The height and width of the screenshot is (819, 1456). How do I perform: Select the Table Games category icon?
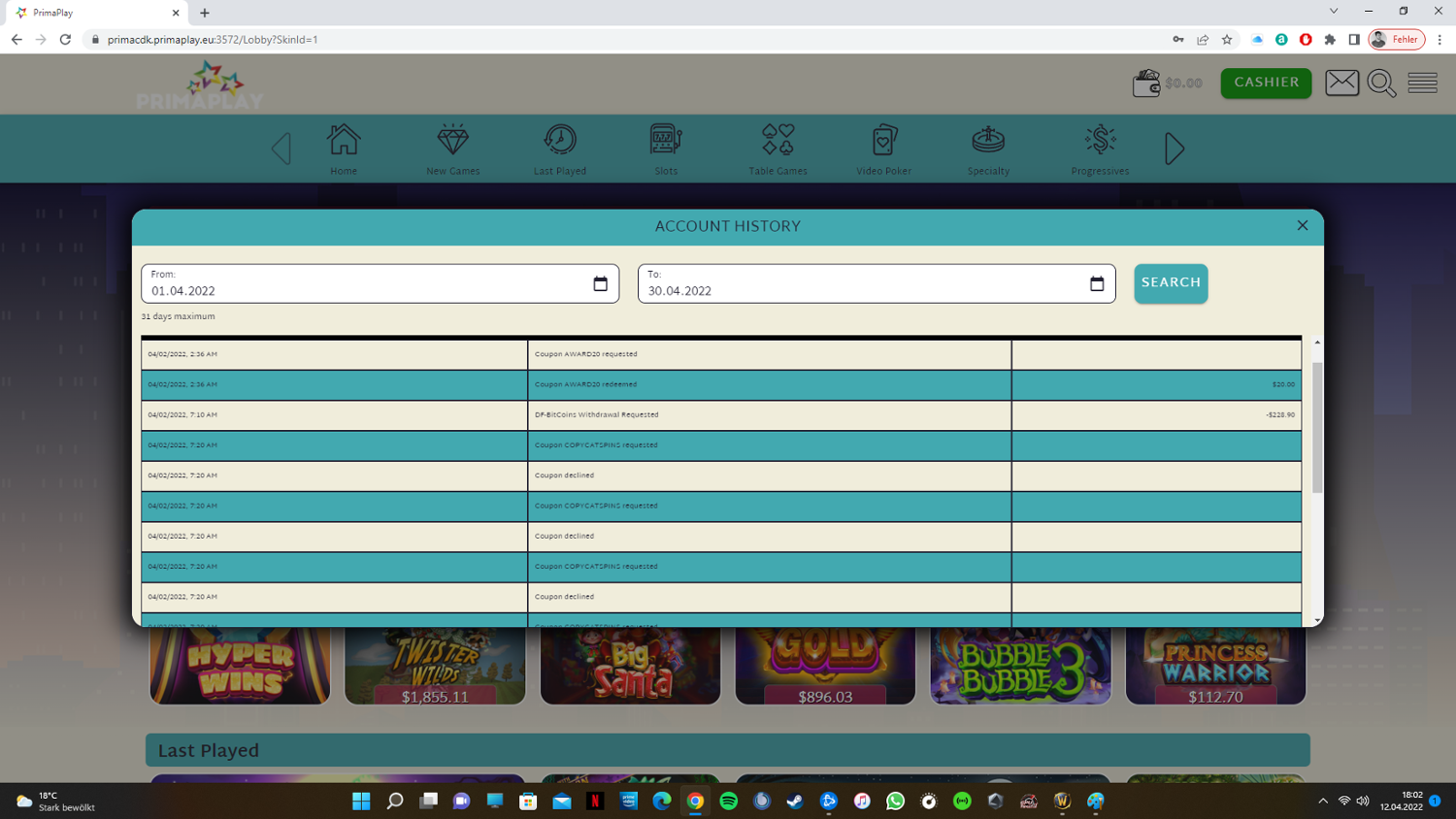[778, 148]
